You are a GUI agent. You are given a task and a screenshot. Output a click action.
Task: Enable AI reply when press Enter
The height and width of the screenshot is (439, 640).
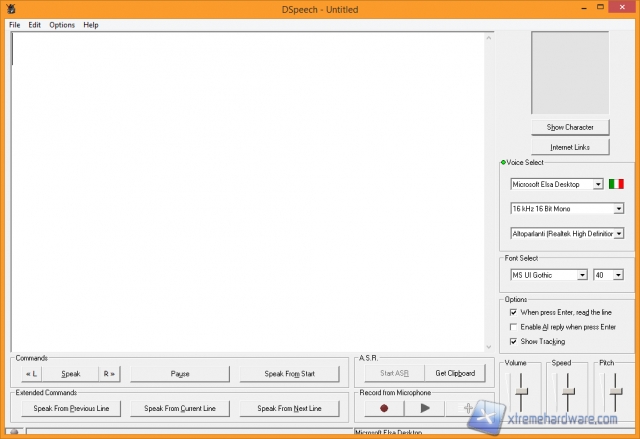514,326
